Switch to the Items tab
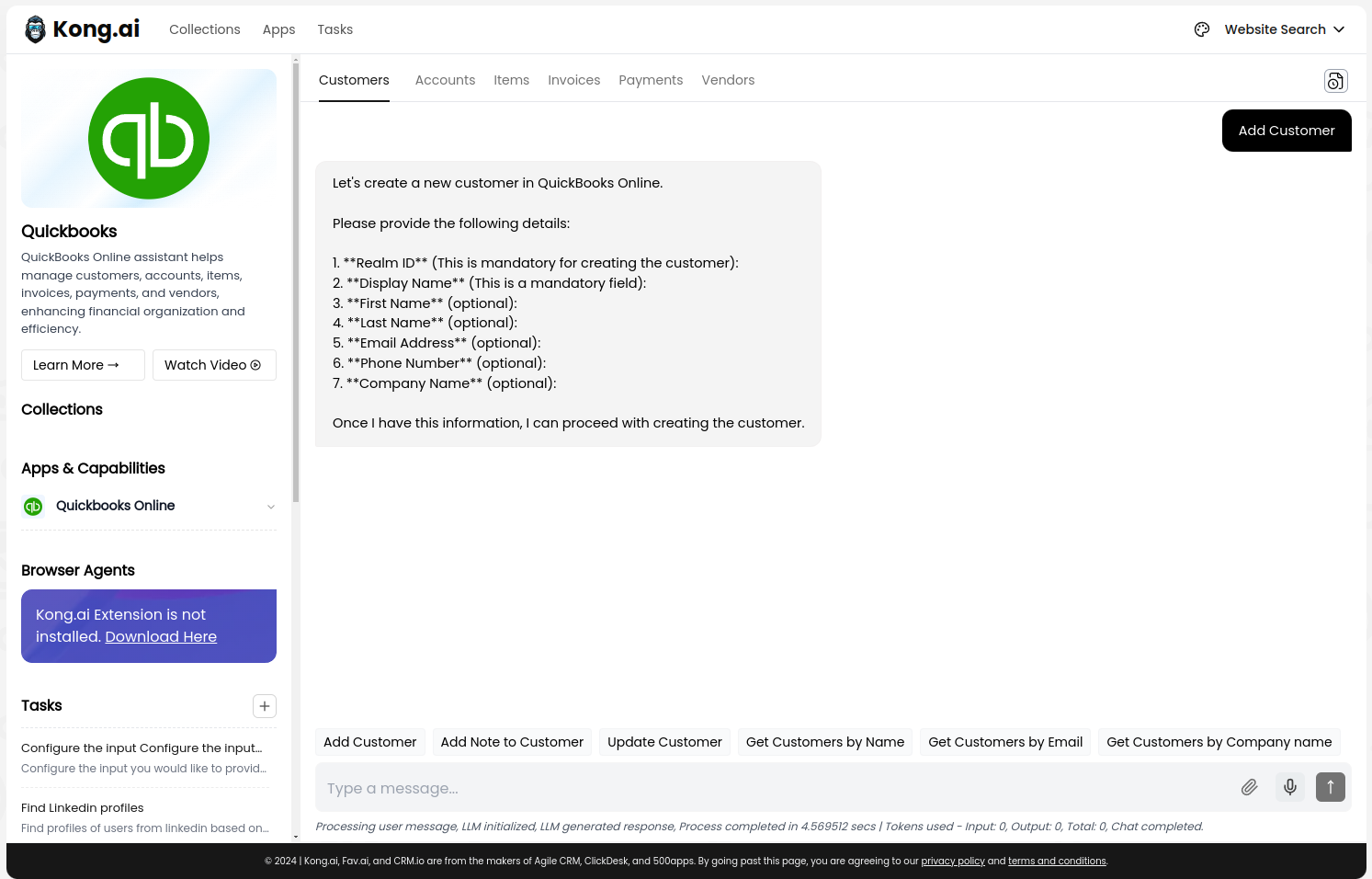The width and height of the screenshot is (1372, 879). (511, 80)
